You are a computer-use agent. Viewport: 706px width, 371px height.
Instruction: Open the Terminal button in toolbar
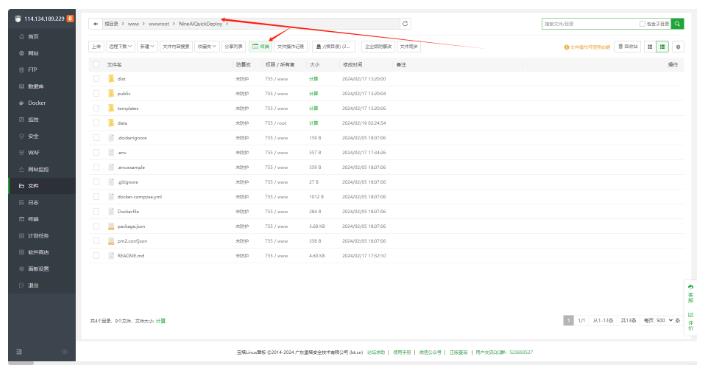point(260,46)
